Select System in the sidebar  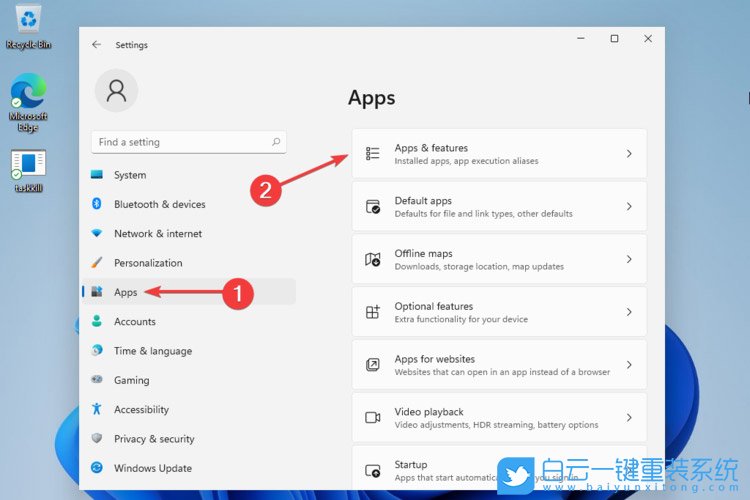(x=130, y=175)
